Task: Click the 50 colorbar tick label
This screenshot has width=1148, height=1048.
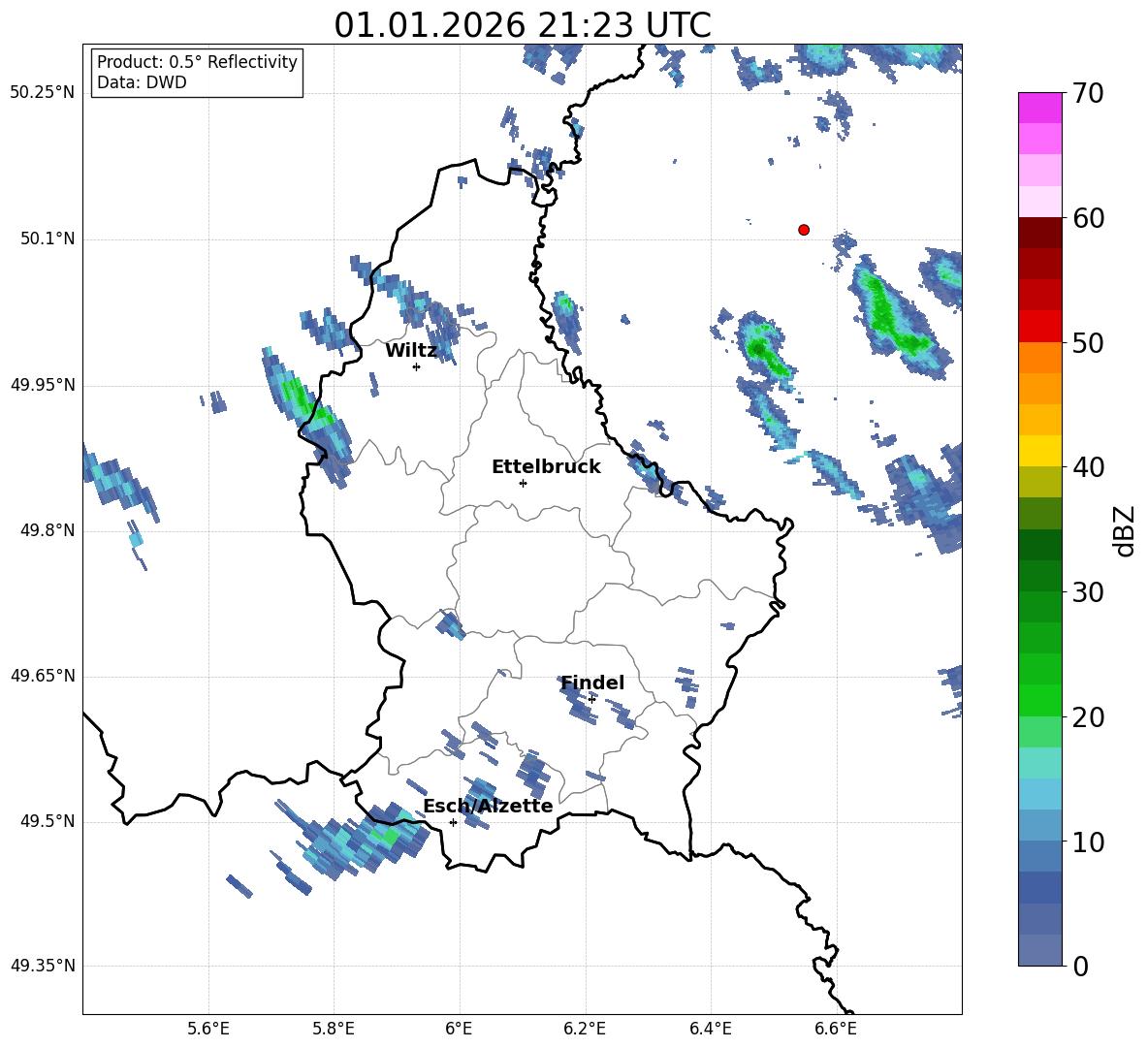Action: click(1088, 342)
